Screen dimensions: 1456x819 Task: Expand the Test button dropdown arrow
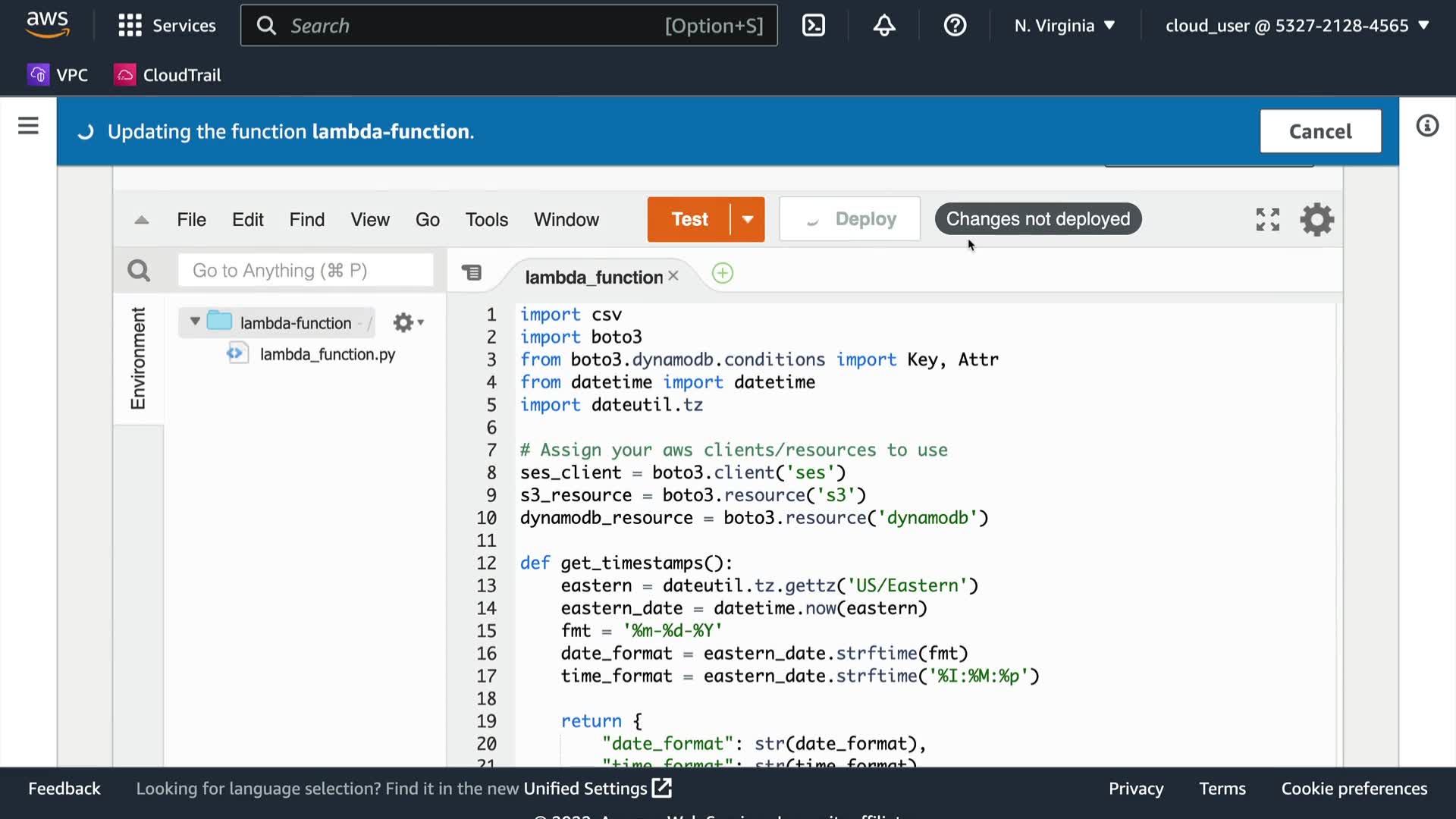(748, 220)
